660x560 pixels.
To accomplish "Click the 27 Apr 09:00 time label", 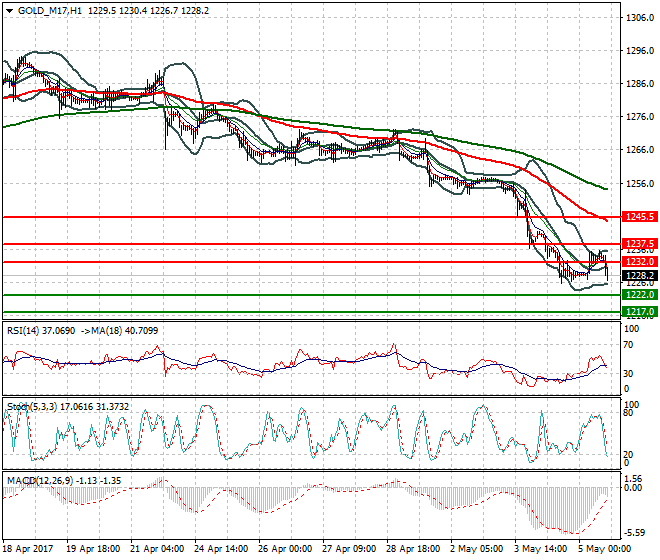I will pyautogui.click(x=349, y=549).
